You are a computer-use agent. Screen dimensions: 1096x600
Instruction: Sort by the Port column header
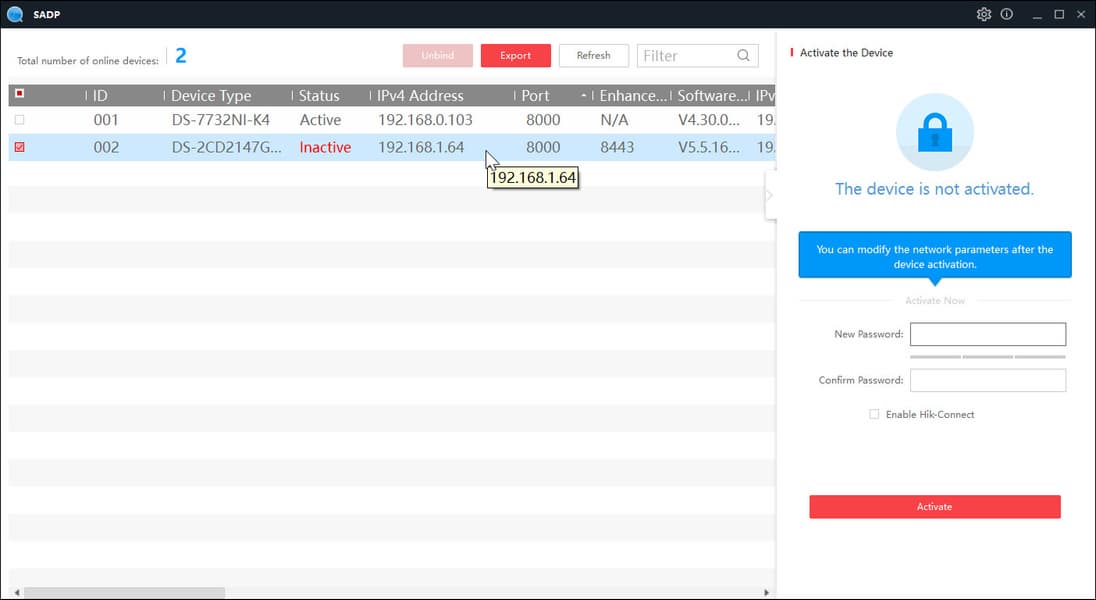coord(535,96)
